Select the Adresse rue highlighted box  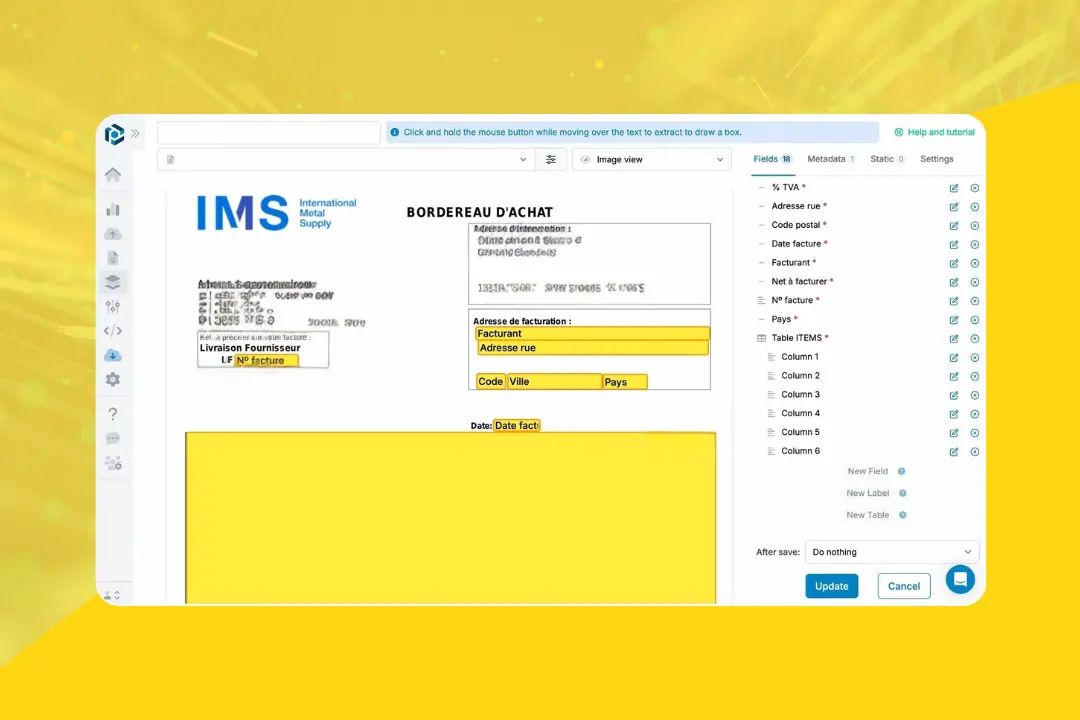592,348
